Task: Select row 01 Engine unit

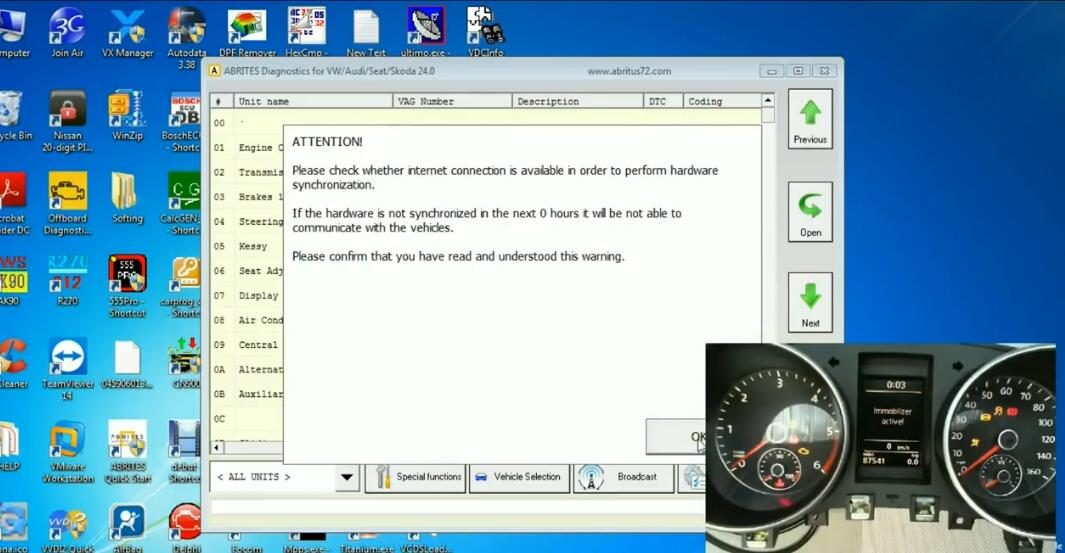Action: click(247, 147)
